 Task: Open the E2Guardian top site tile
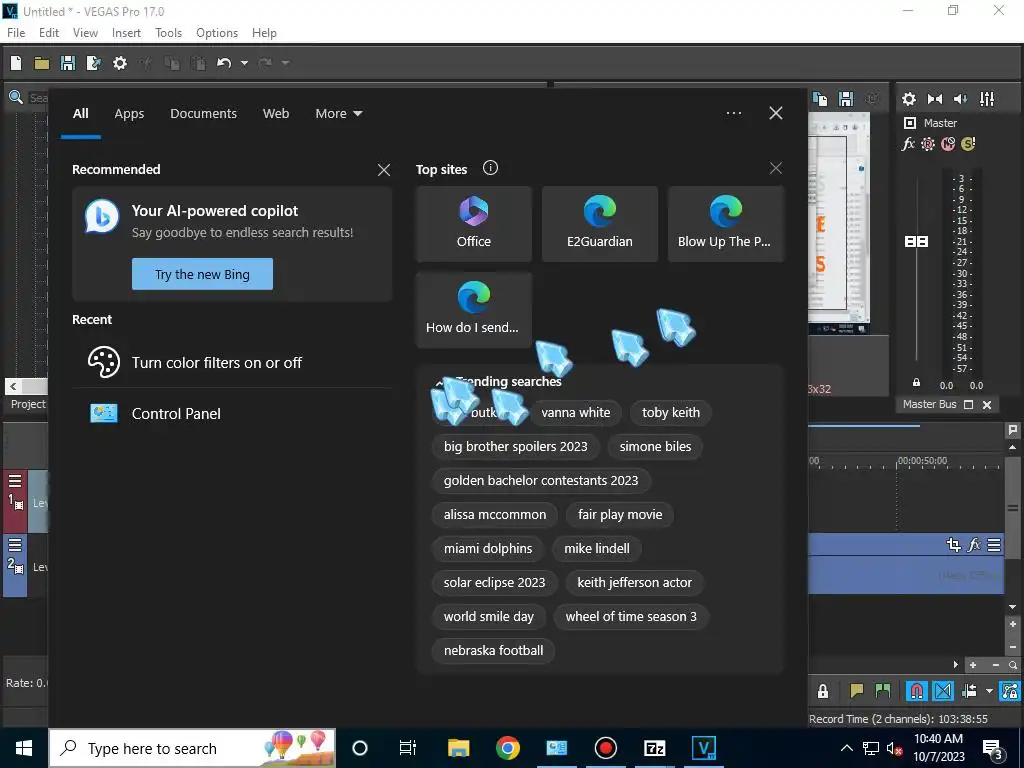(x=600, y=224)
